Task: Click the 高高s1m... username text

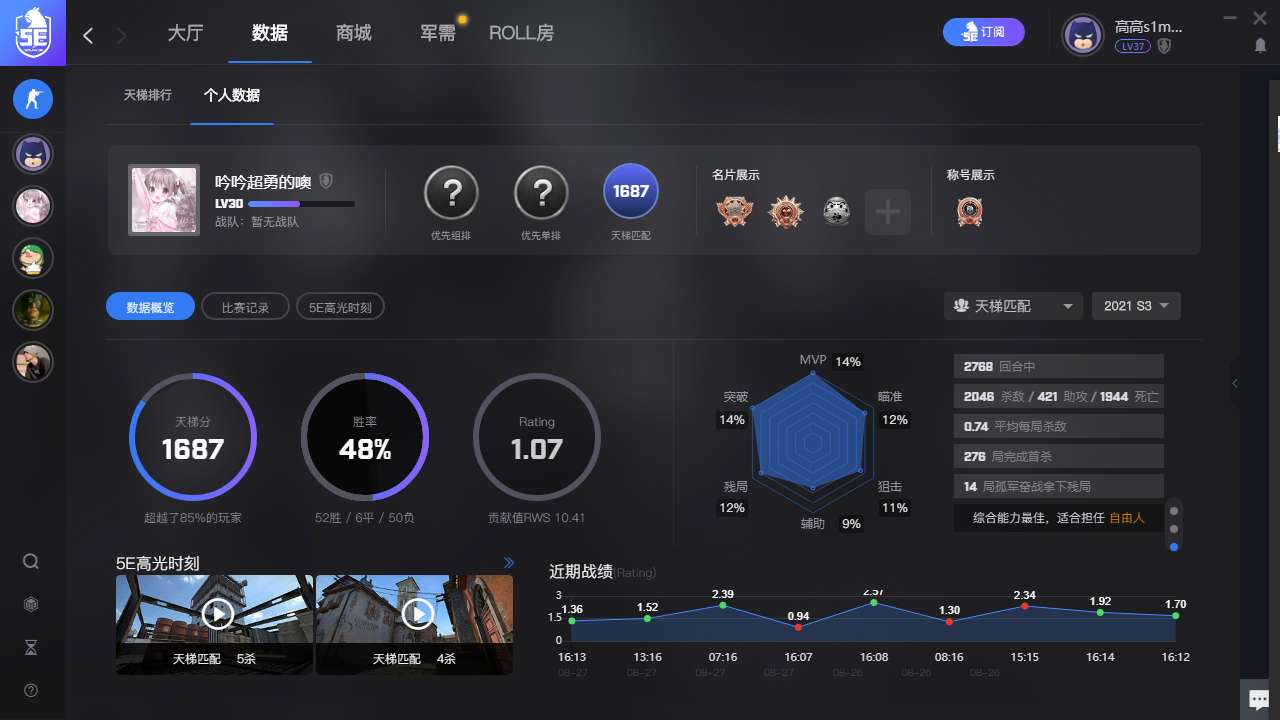Action: [1149, 27]
